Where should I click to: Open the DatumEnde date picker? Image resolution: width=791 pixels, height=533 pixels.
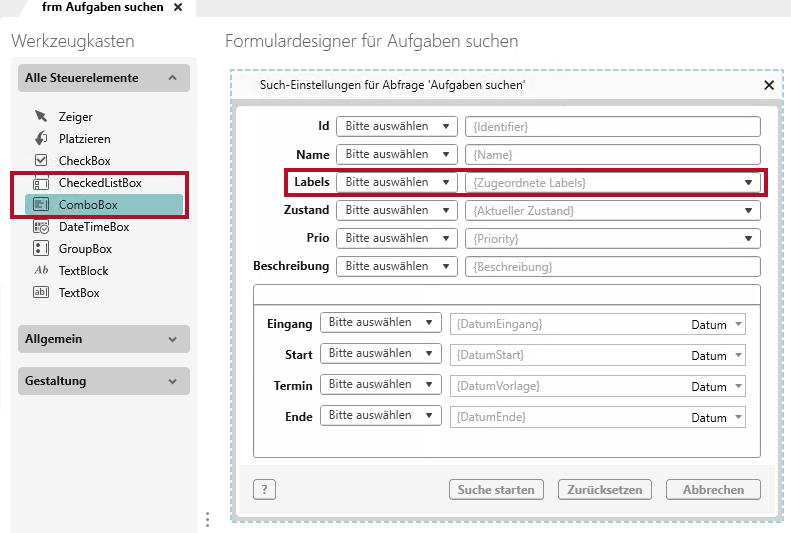[x=739, y=417]
